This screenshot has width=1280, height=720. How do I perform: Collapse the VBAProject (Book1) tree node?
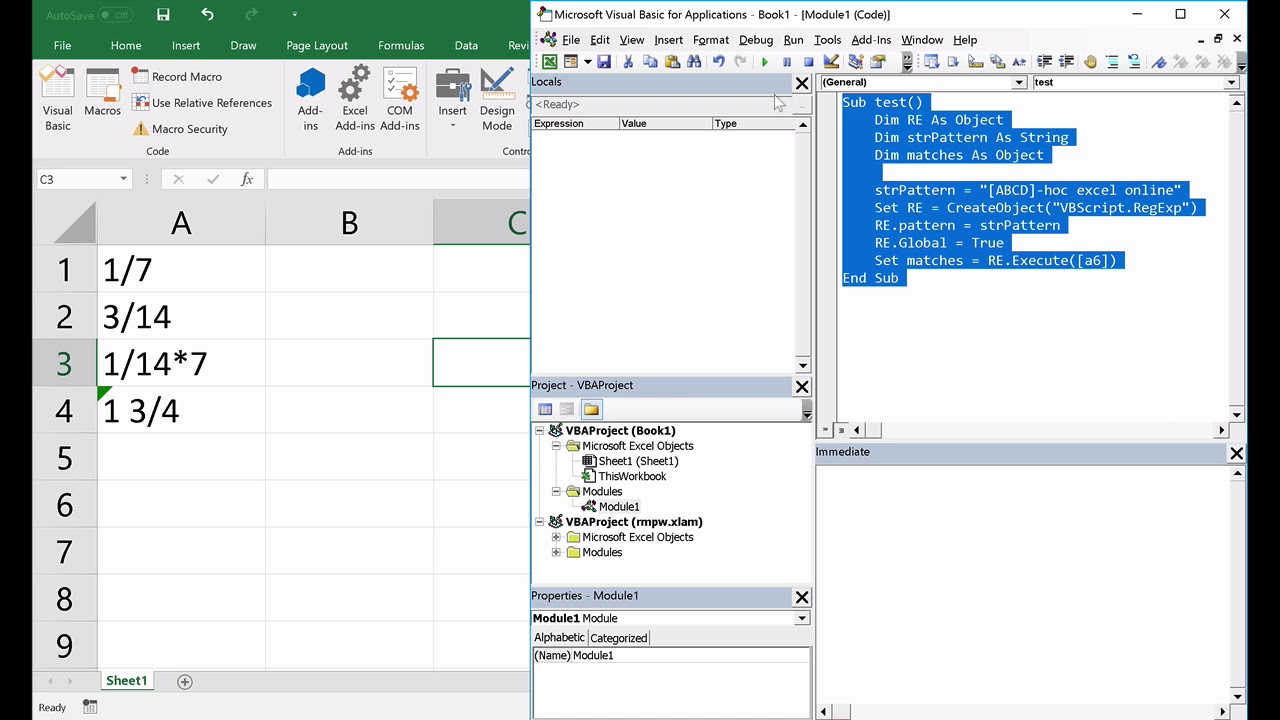click(x=540, y=431)
